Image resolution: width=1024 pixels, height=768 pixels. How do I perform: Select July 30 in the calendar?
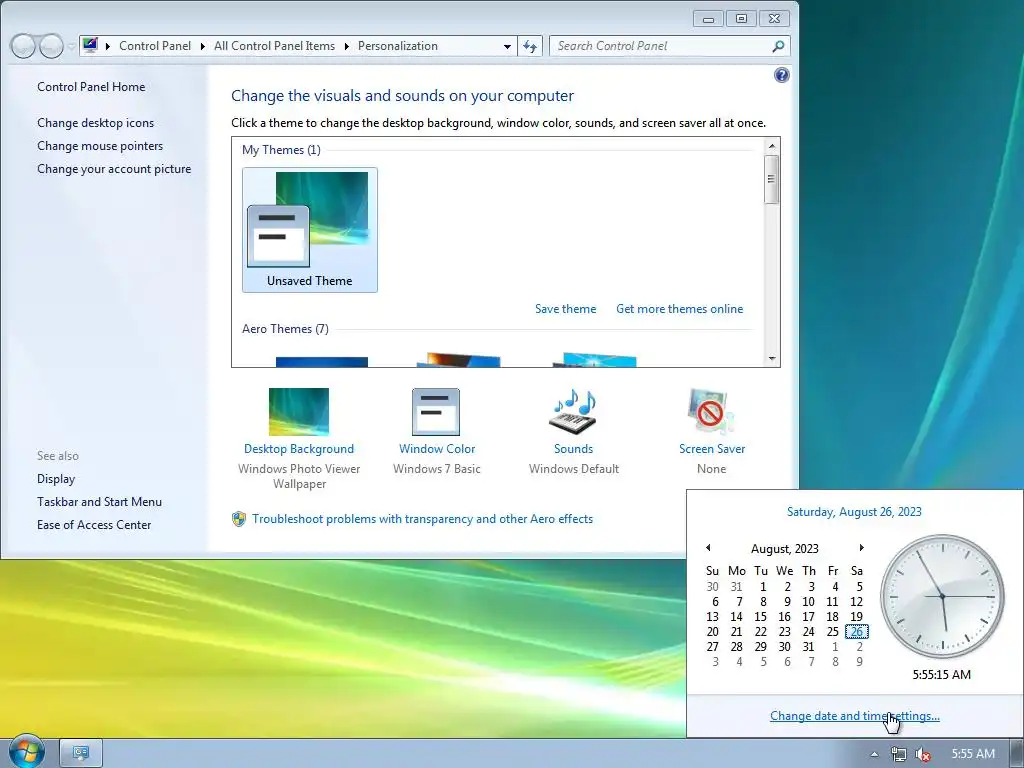[x=712, y=586]
